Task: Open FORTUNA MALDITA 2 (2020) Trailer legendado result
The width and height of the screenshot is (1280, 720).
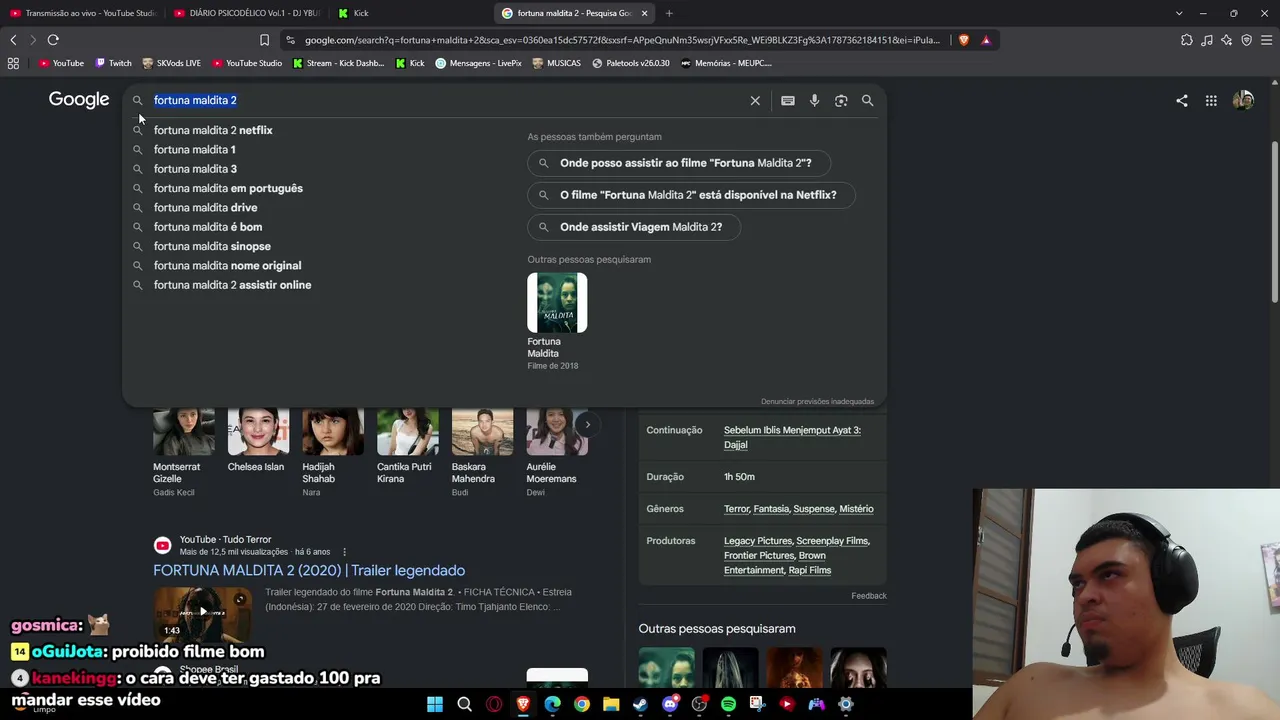Action: (309, 570)
